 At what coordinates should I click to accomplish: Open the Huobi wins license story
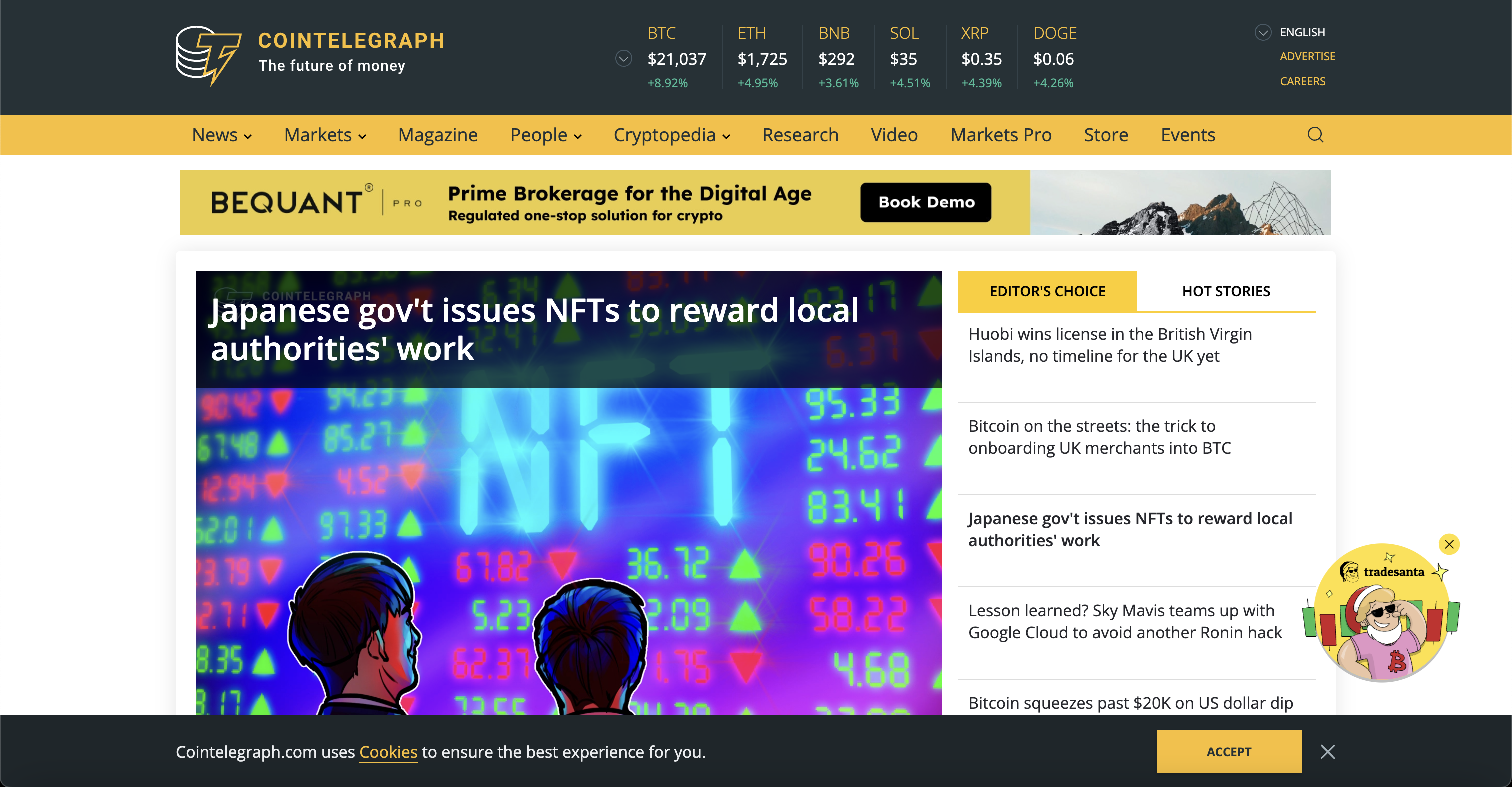click(1110, 345)
